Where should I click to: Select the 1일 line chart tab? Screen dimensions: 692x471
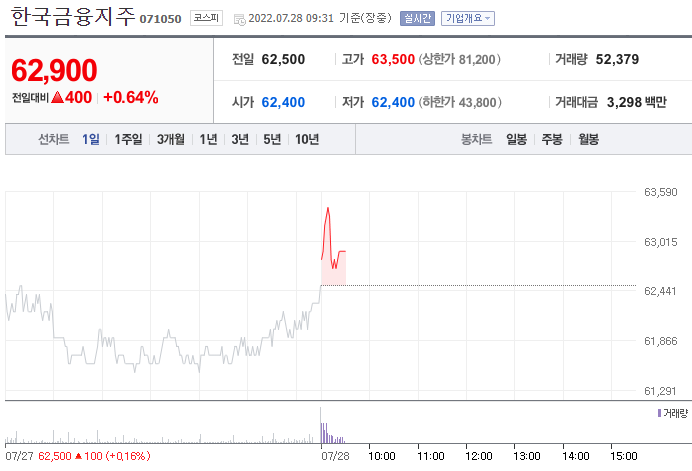point(91,139)
